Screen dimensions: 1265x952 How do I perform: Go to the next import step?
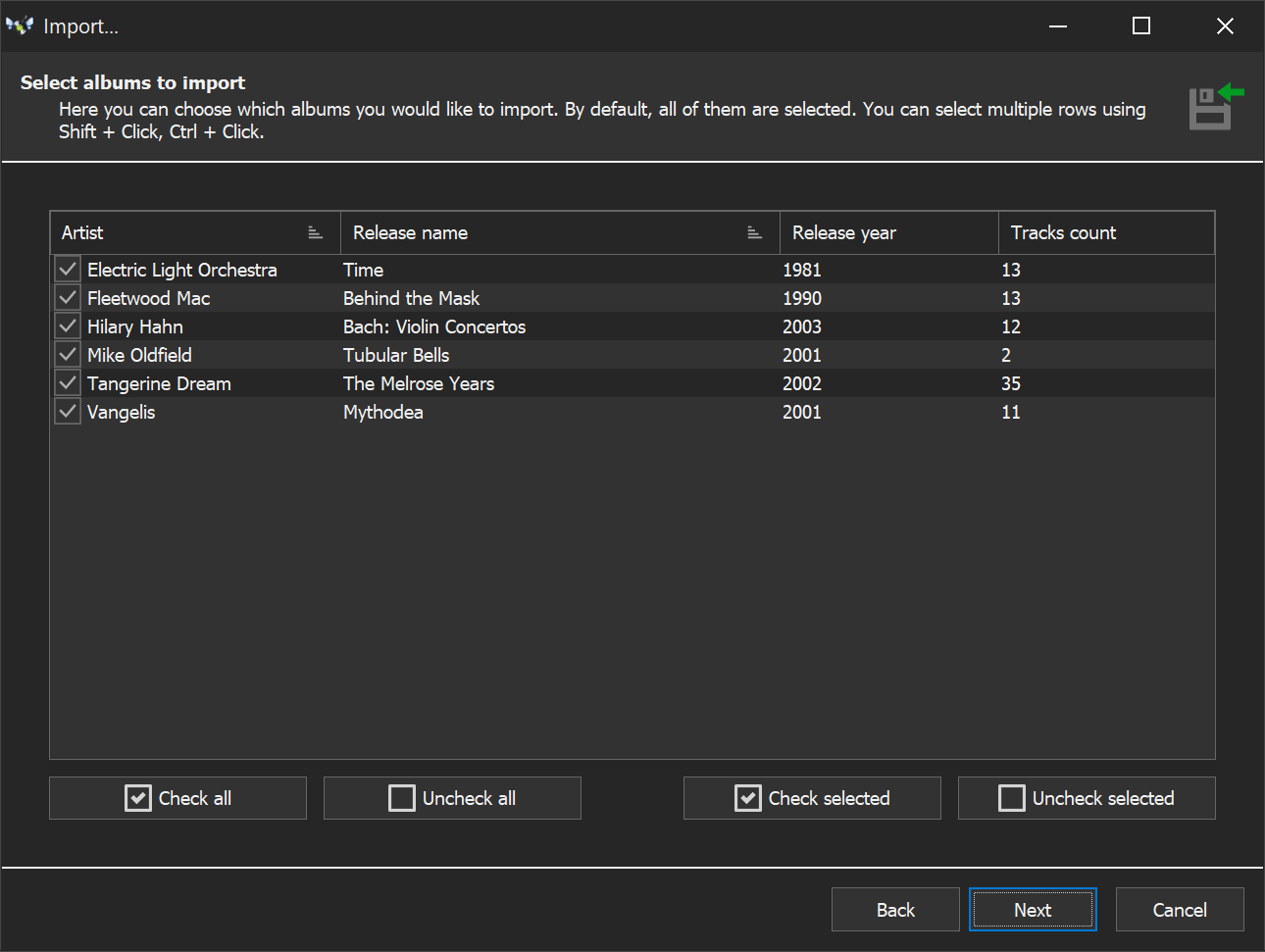(x=1033, y=910)
